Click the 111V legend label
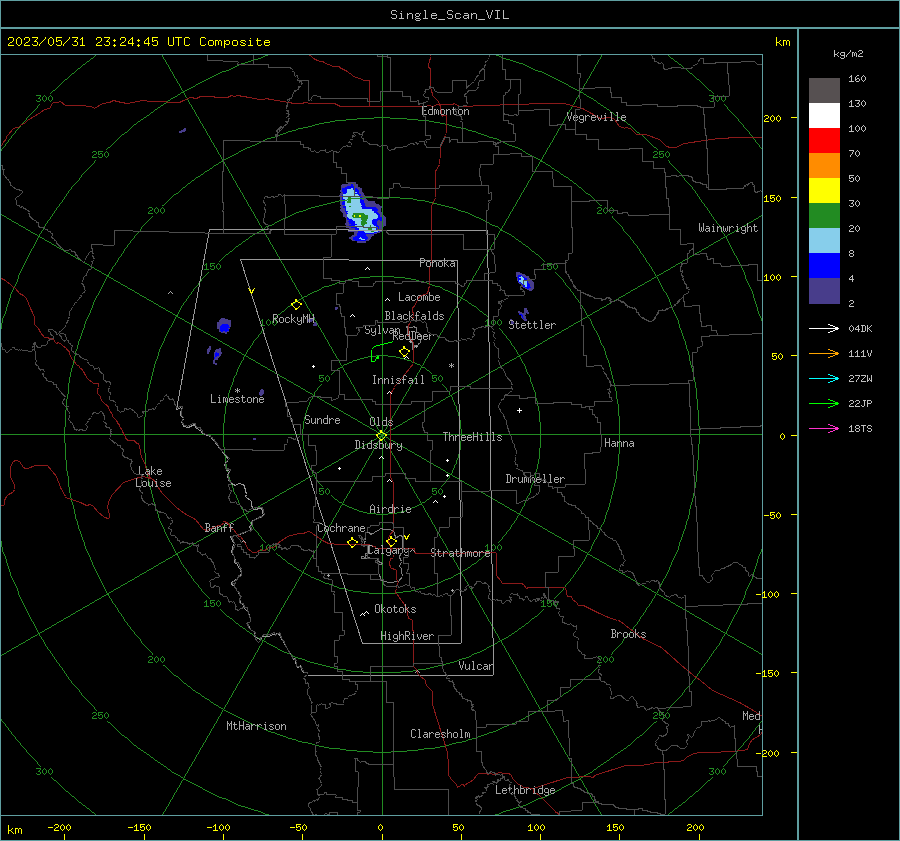900x841 pixels. coord(860,354)
